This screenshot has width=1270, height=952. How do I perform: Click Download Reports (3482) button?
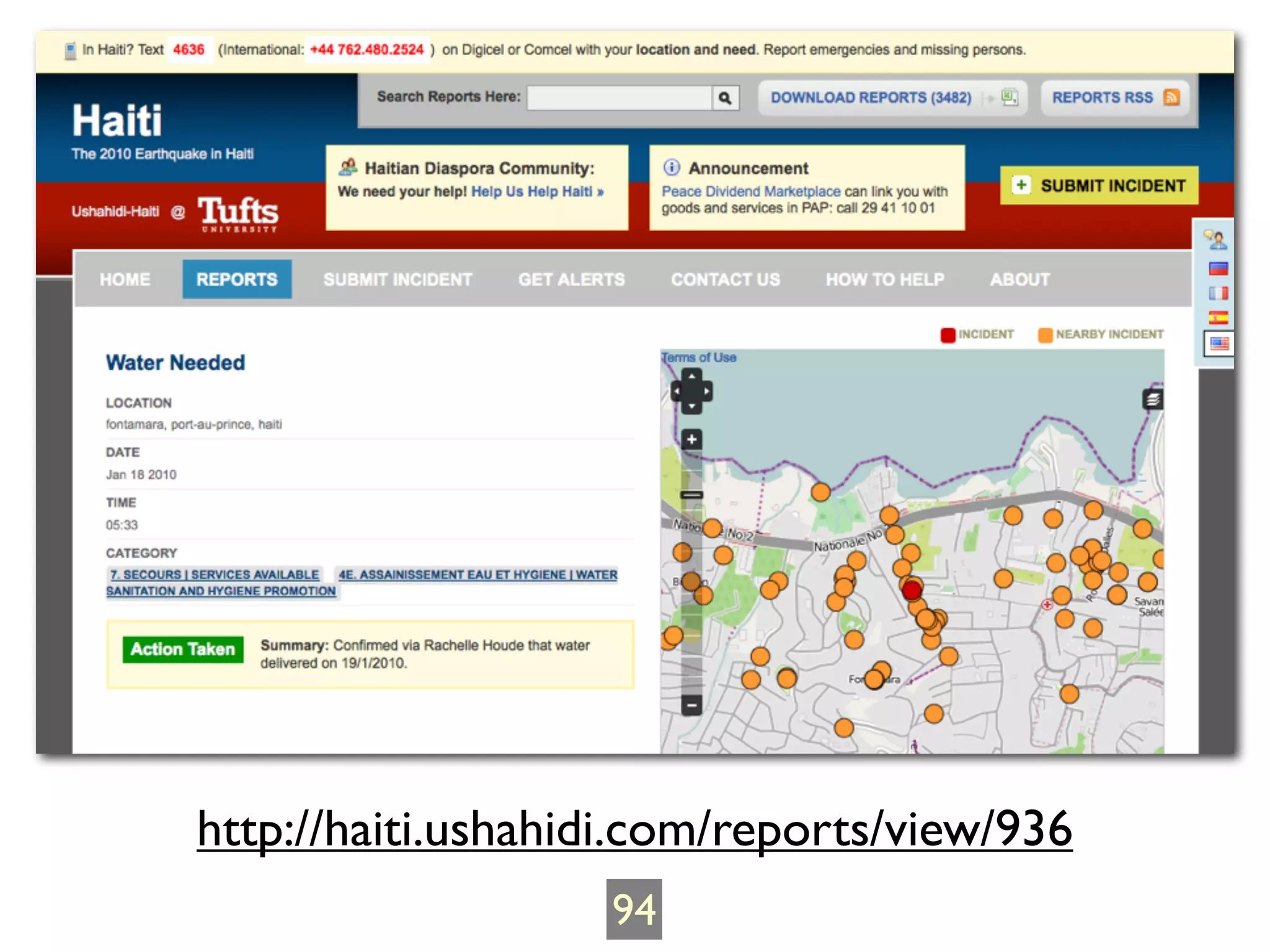892,97
